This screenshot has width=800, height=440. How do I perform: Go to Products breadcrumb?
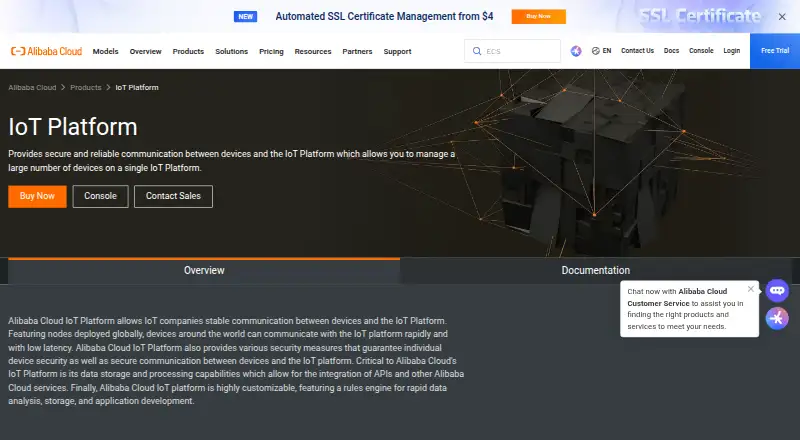point(86,87)
